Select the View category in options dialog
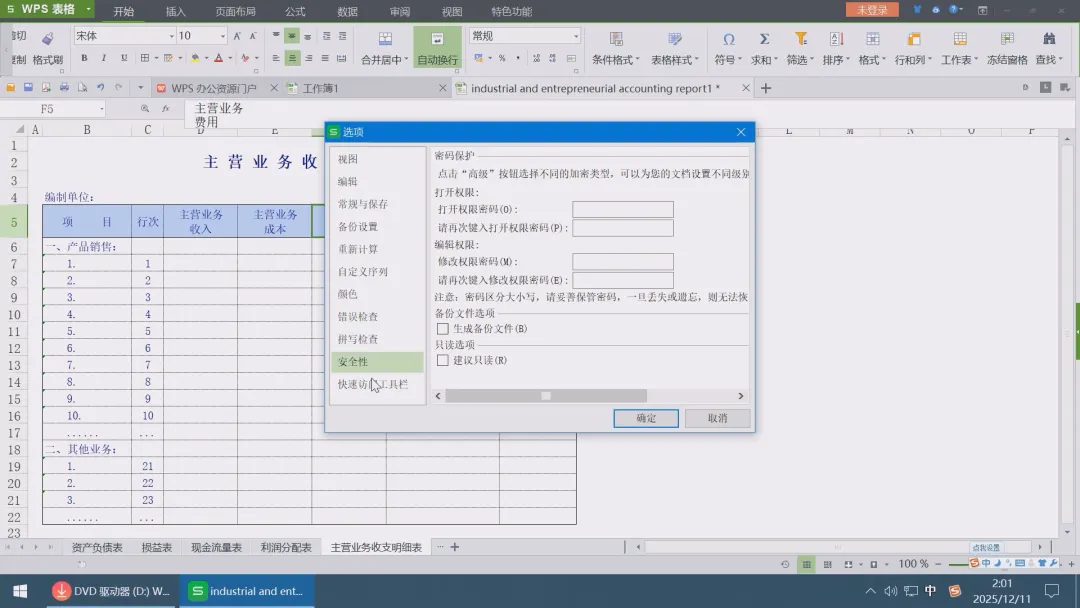 click(377, 159)
